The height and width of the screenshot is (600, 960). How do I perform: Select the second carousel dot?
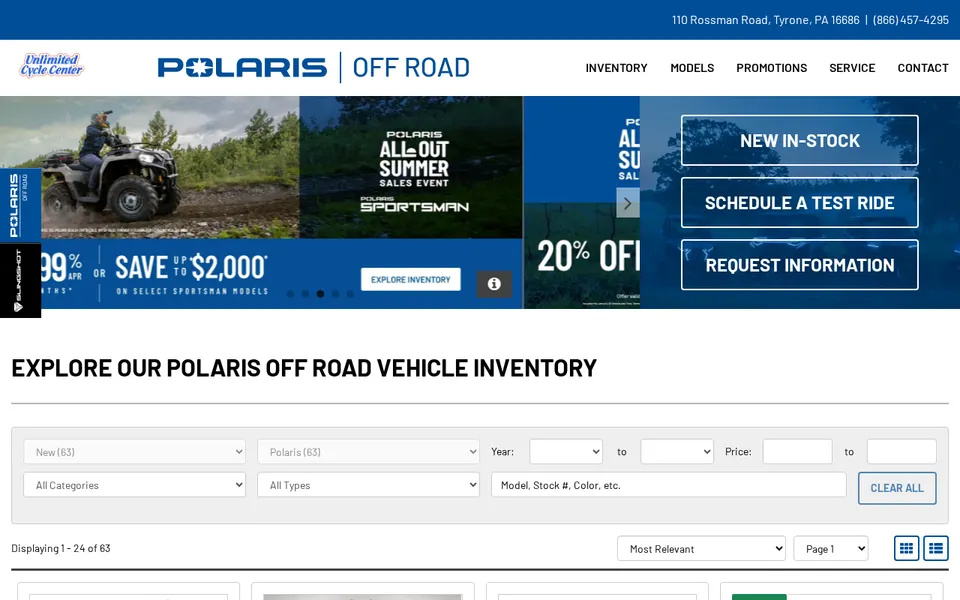click(x=305, y=294)
